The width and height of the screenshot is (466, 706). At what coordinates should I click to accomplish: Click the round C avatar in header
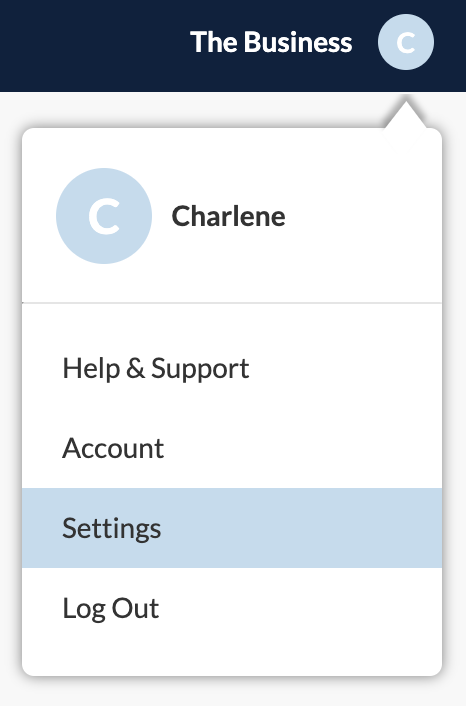[406, 42]
